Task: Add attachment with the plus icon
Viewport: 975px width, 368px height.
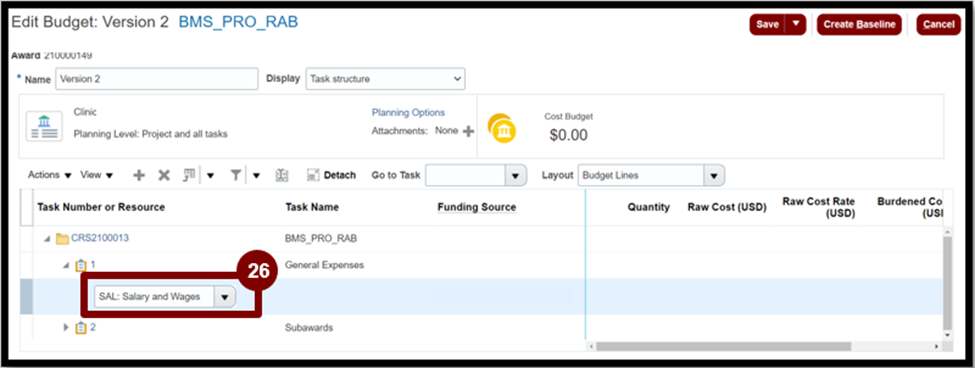Action: tap(469, 131)
